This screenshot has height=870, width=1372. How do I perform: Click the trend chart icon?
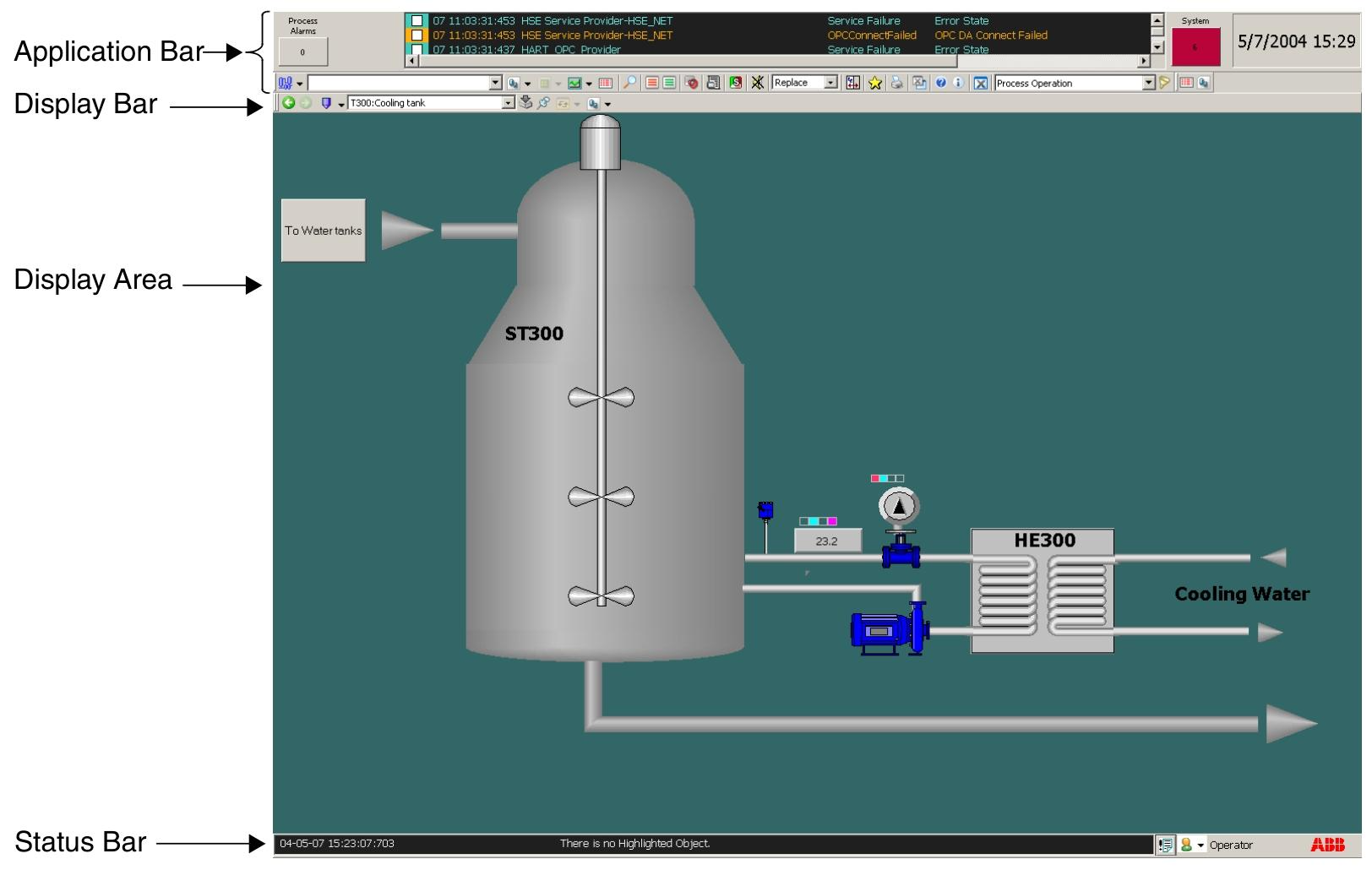574,83
